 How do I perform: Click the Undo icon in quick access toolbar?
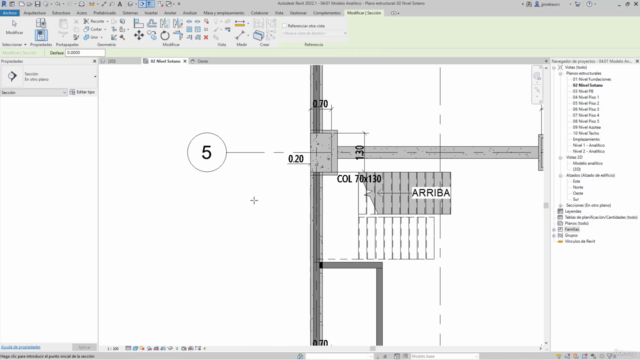[58, 4]
